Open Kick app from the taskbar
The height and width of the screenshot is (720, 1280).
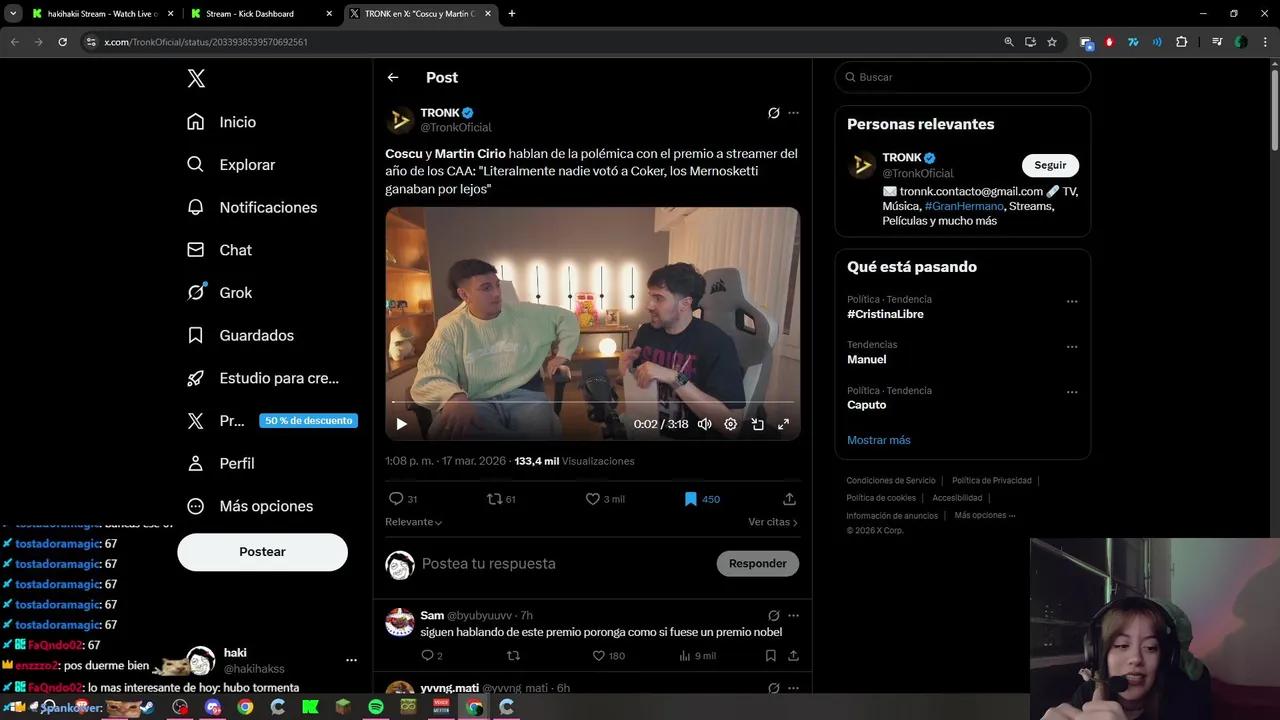click(311, 707)
